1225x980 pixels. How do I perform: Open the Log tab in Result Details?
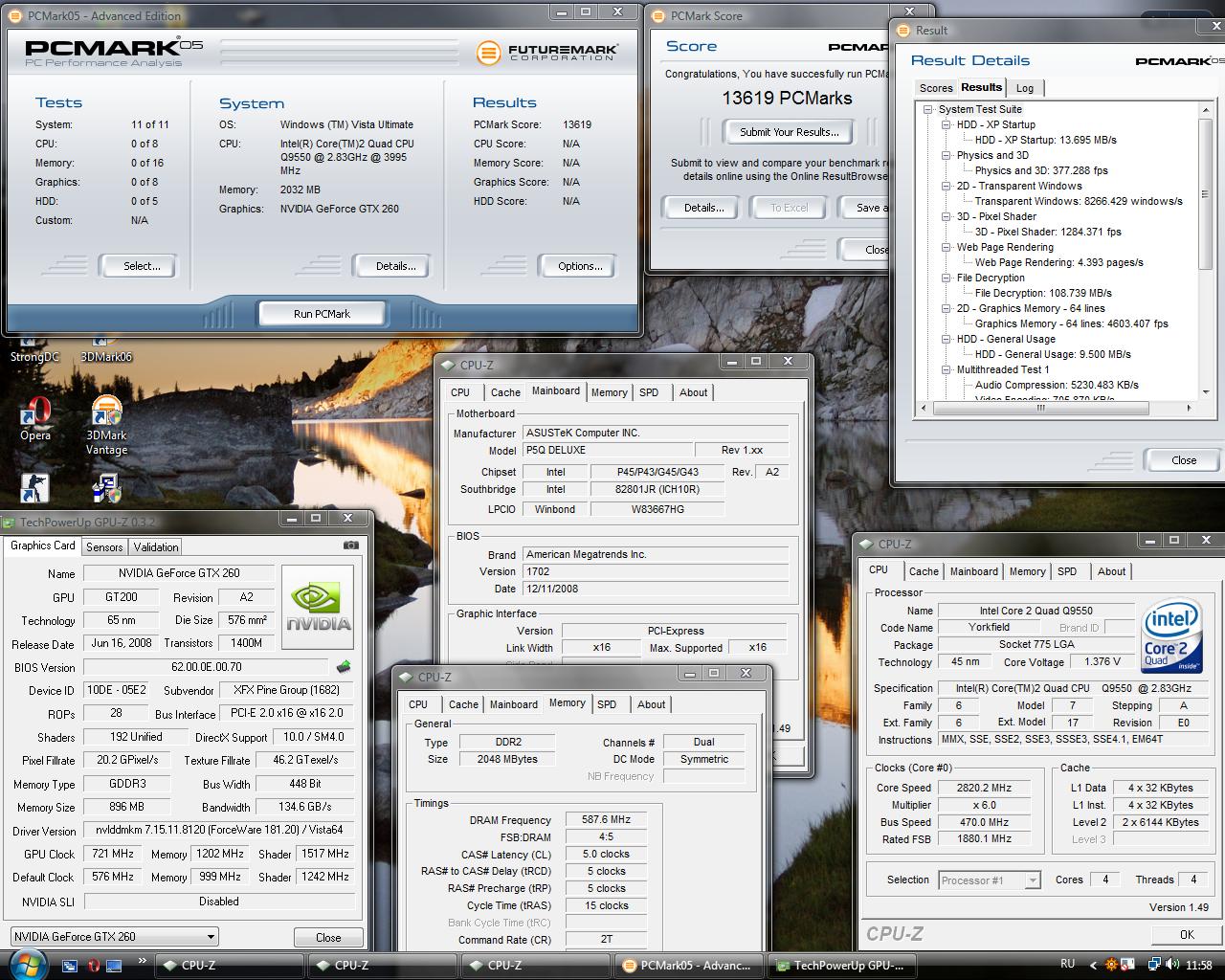[x=1025, y=88]
